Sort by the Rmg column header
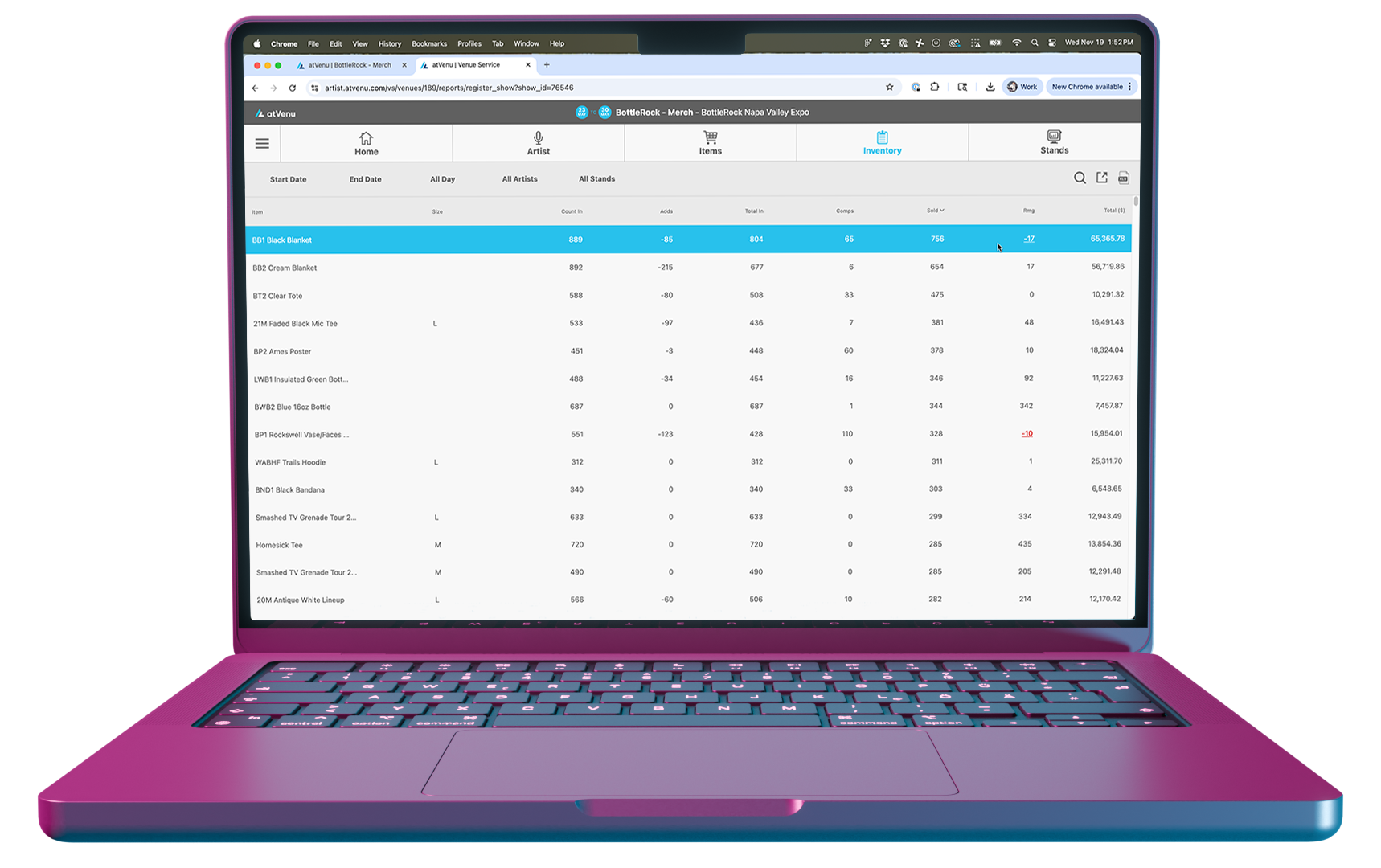This screenshot has width=1381, height=868. pyautogui.click(x=1029, y=211)
